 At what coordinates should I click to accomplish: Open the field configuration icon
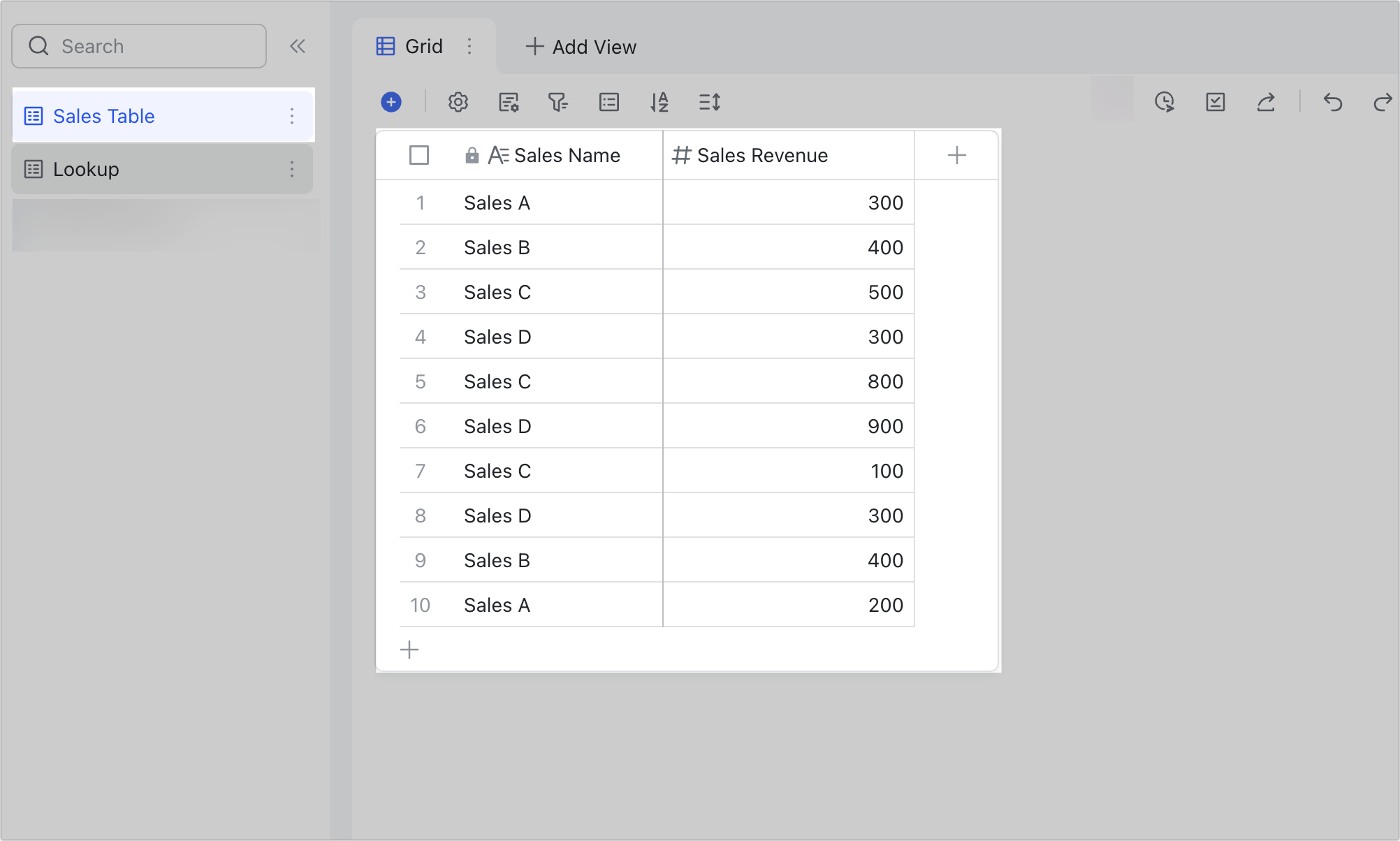(509, 102)
